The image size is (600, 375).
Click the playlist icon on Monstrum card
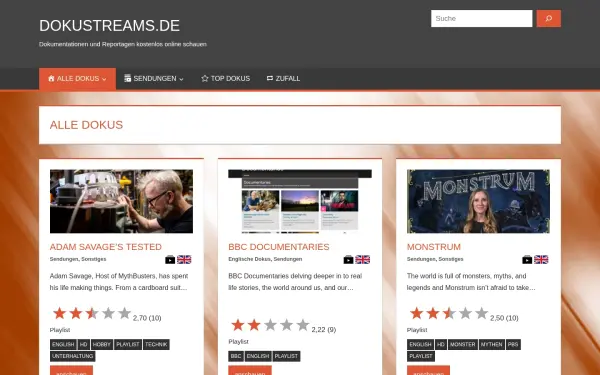coord(527,259)
